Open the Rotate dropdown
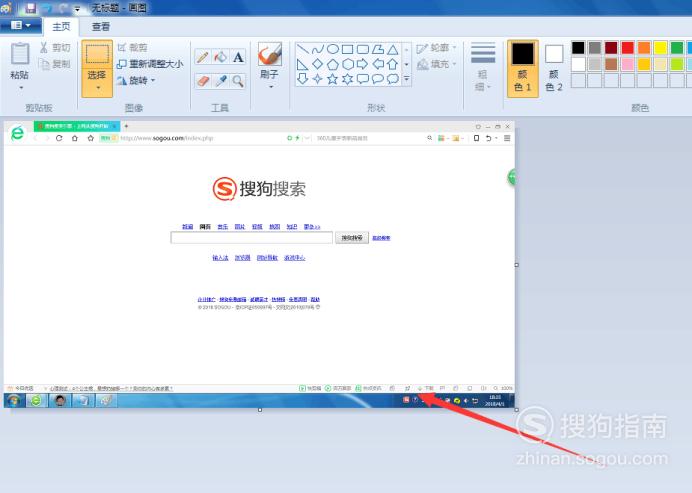Image resolution: width=692 pixels, height=493 pixels. [x=136, y=80]
